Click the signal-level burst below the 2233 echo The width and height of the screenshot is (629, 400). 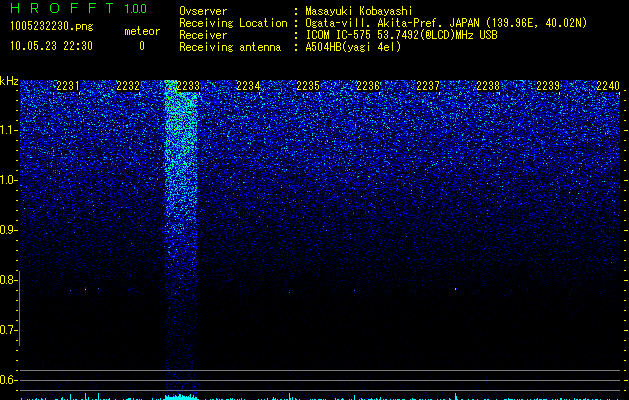click(181, 397)
